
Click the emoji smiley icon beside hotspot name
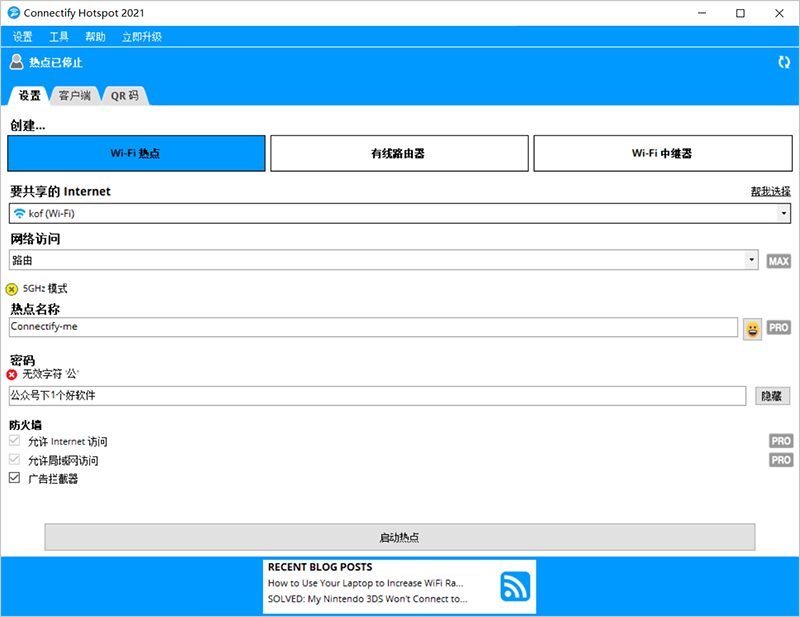click(752, 328)
